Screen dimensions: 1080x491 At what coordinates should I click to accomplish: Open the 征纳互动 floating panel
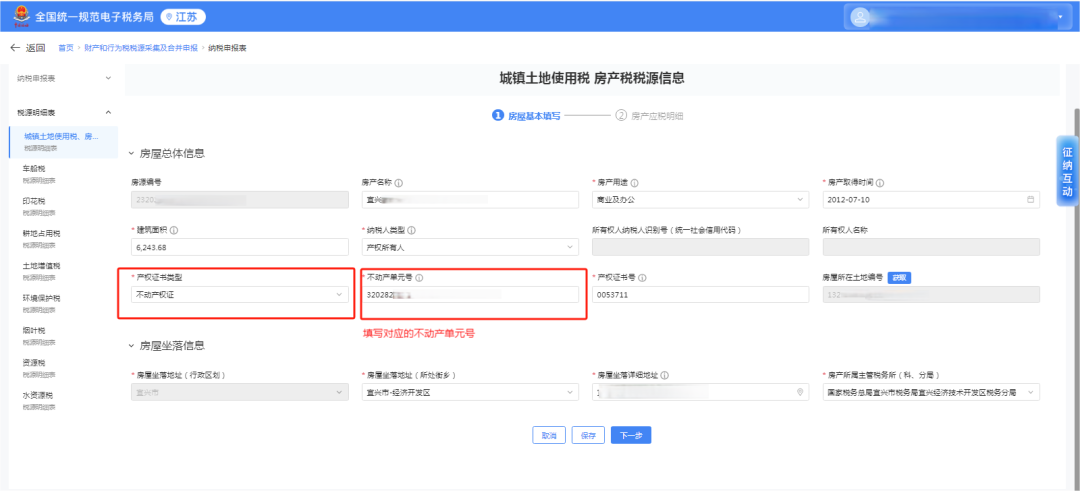pyautogui.click(x=1067, y=172)
